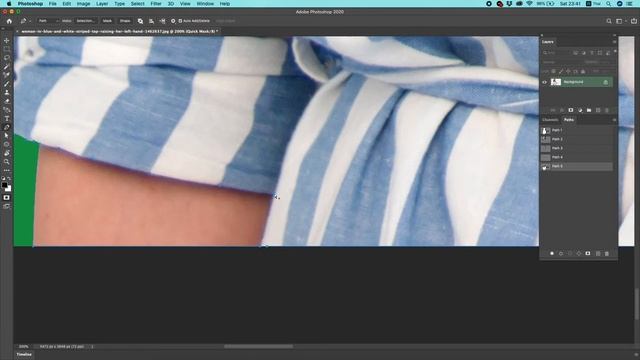Select the Path Selection arrow tool

coord(7,136)
